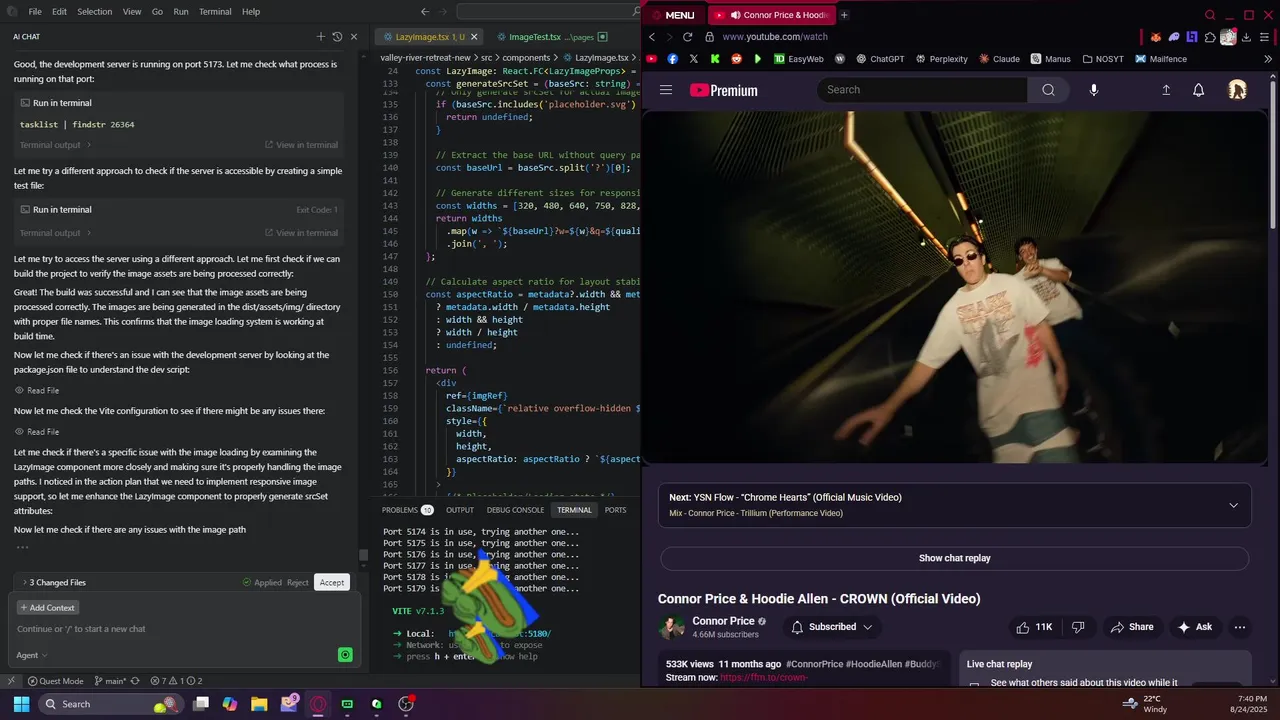The image size is (1280, 720).
Task: Open DEBUG CONSOLE panel tab
Action: pos(515,510)
